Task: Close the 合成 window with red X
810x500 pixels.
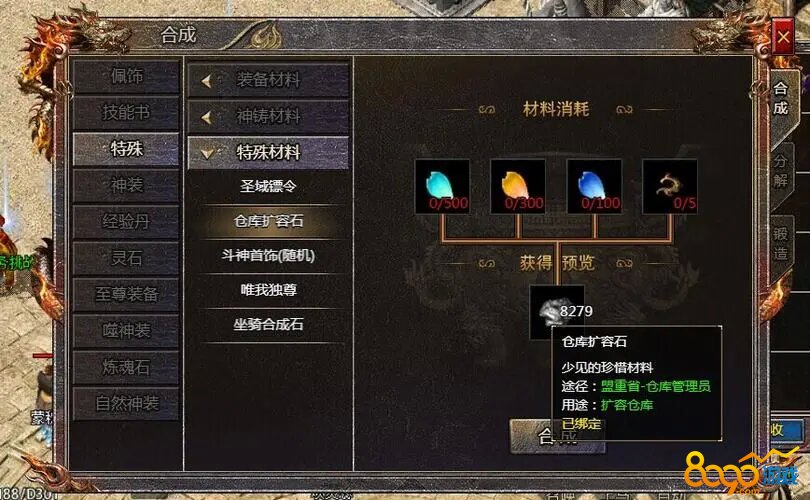Action: click(x=783, y=37)
